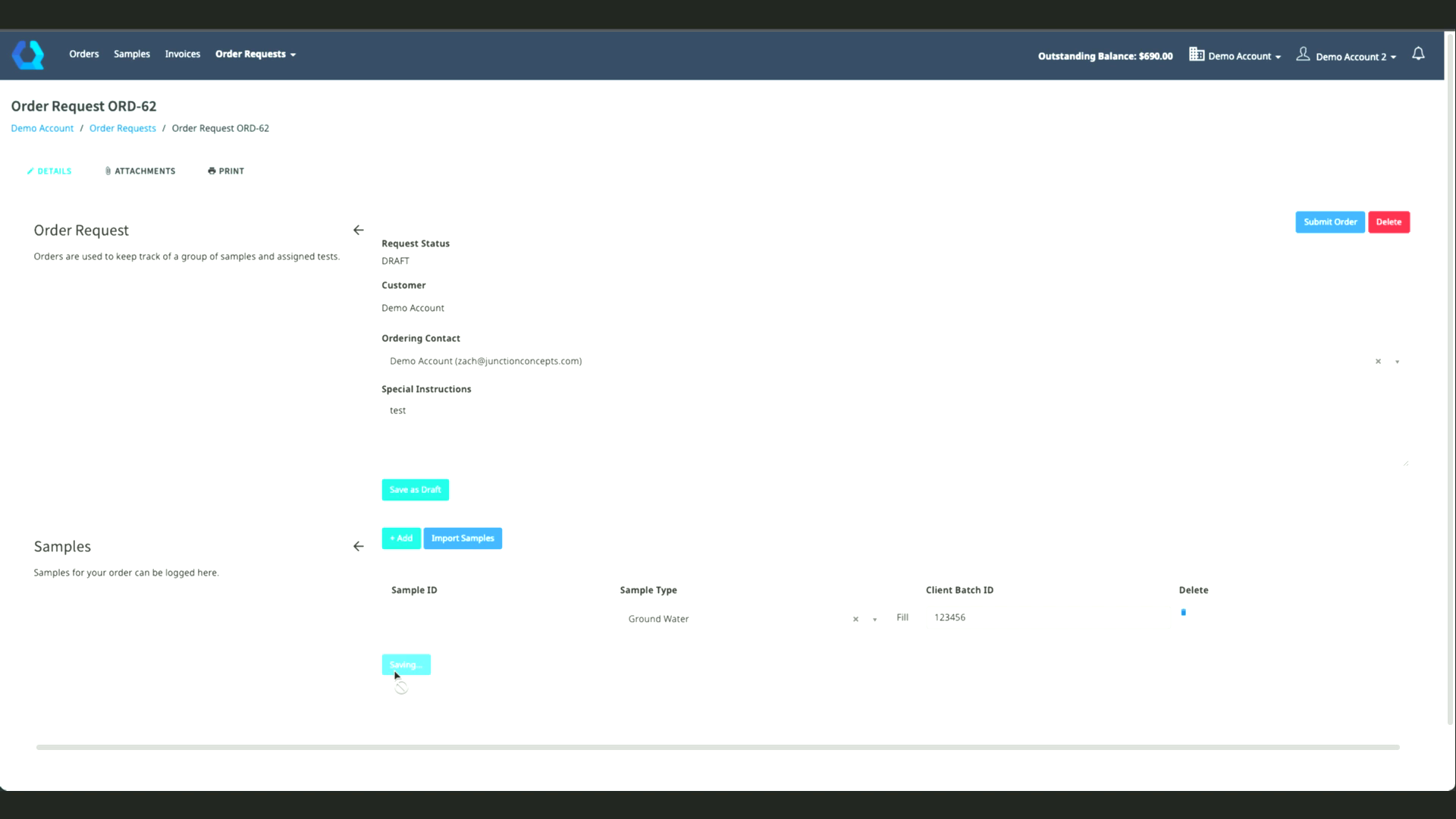Switch to the Attachments tab
The height and width of the screenshot is (819, 1456).
(140, 171)
